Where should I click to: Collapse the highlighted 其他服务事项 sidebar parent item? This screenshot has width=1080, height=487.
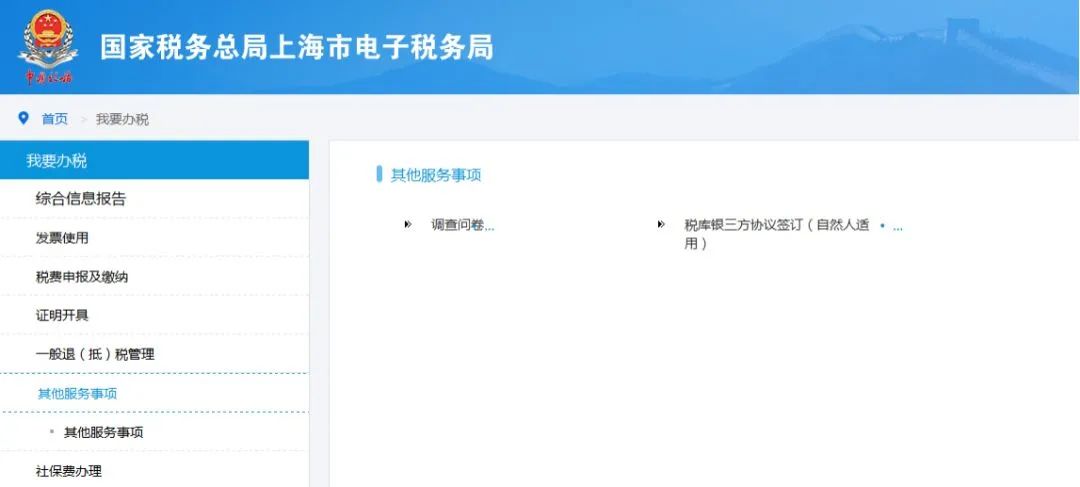coord(77,393)
